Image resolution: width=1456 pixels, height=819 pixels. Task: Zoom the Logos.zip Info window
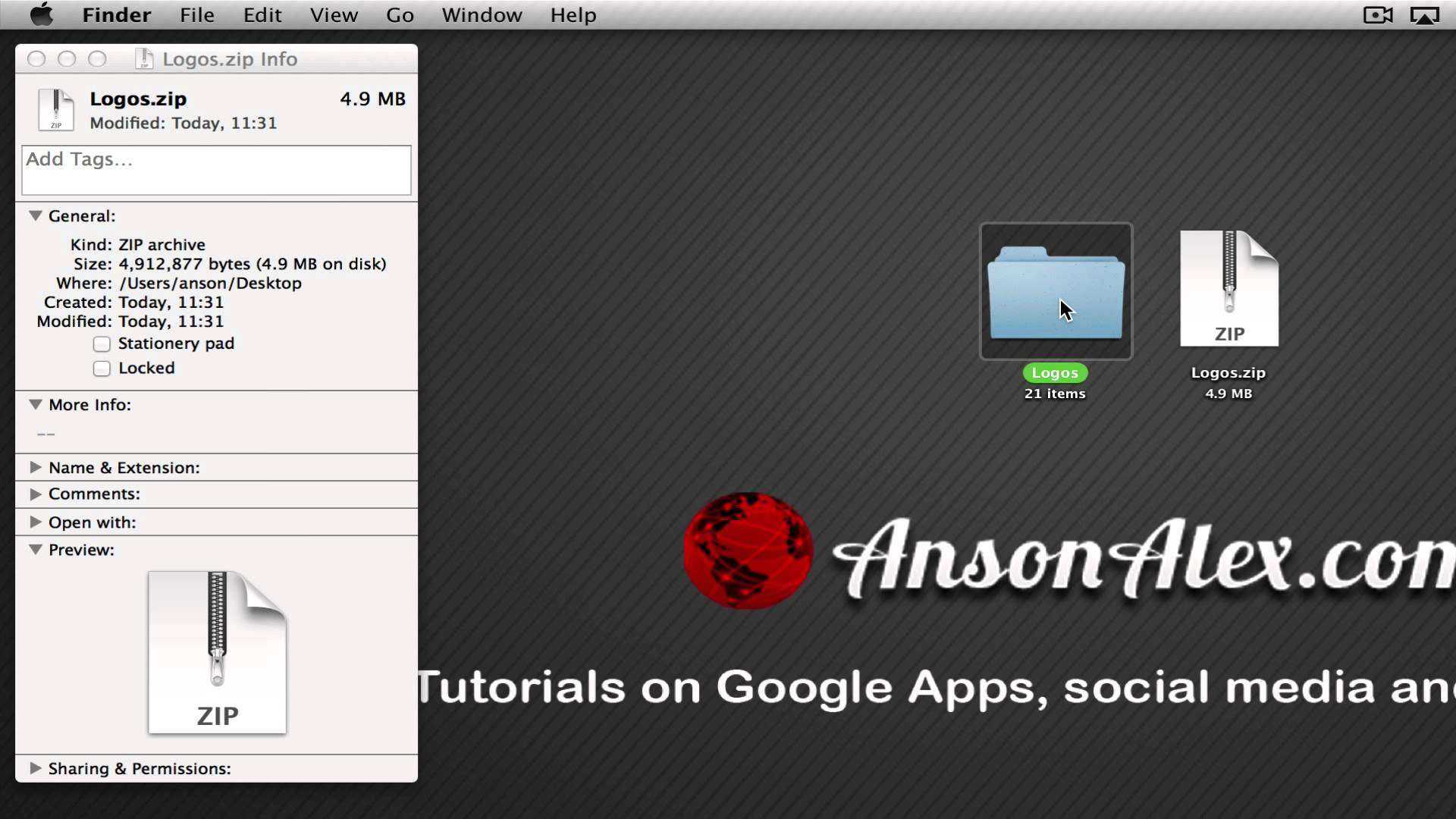point(97,59)
